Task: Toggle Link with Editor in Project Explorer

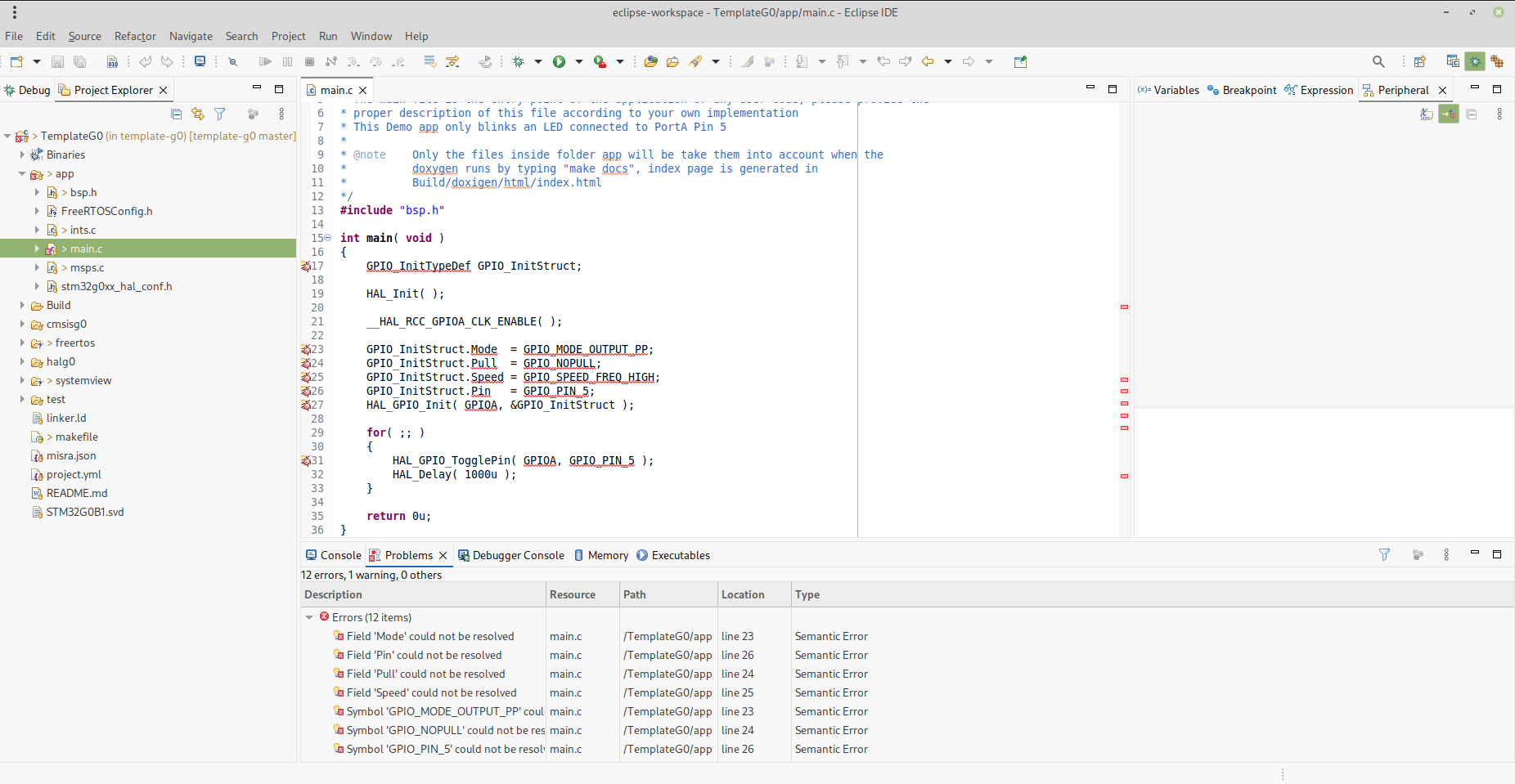Action: click(198, 114)
